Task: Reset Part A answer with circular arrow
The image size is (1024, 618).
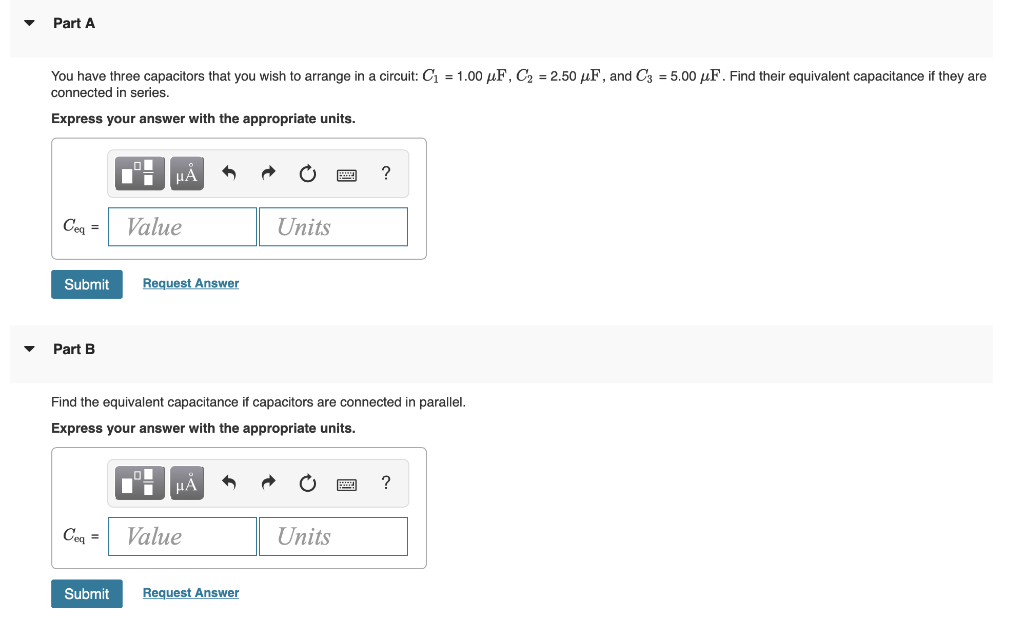Action: 308,174
